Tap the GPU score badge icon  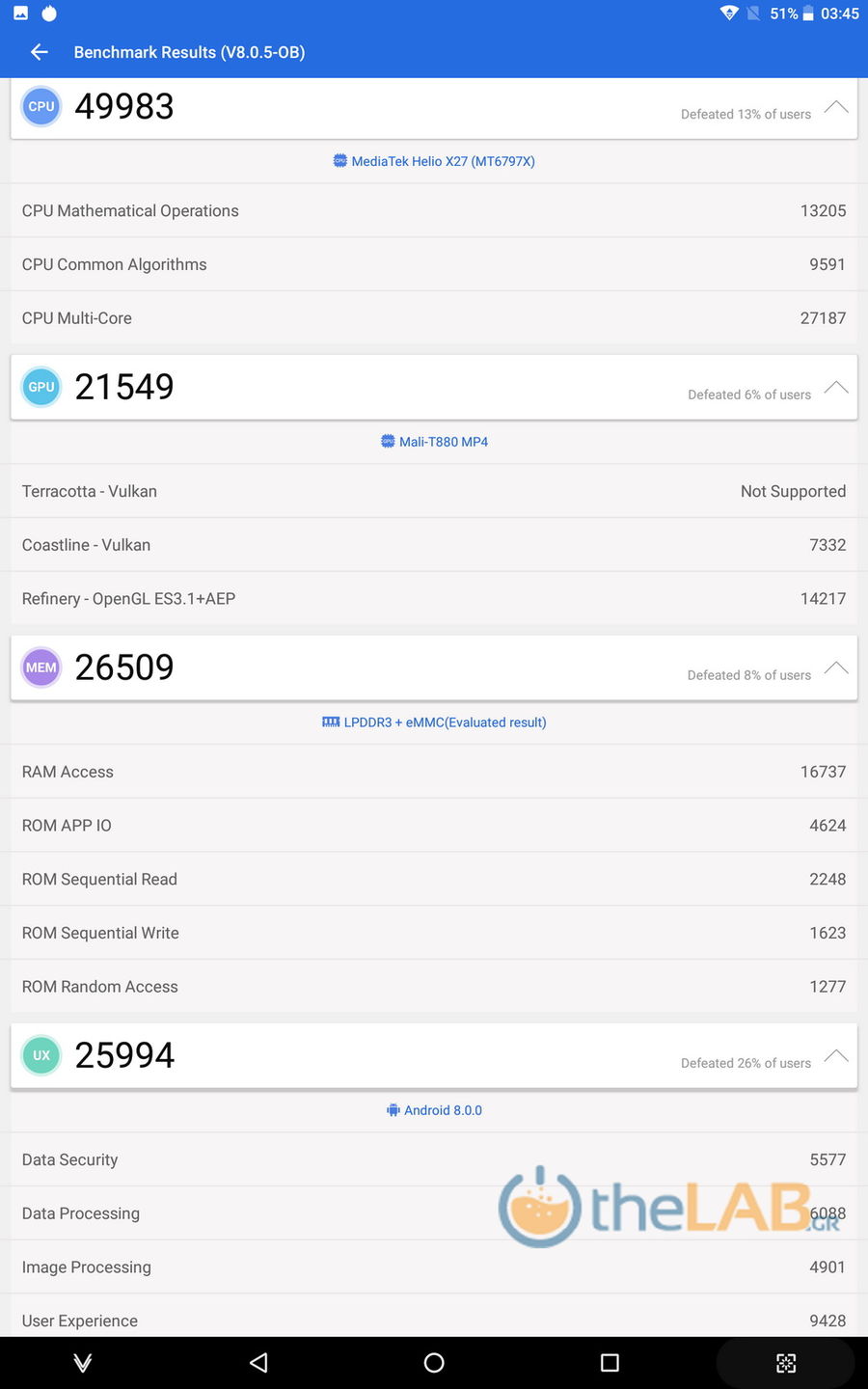[x=41, y=387]
